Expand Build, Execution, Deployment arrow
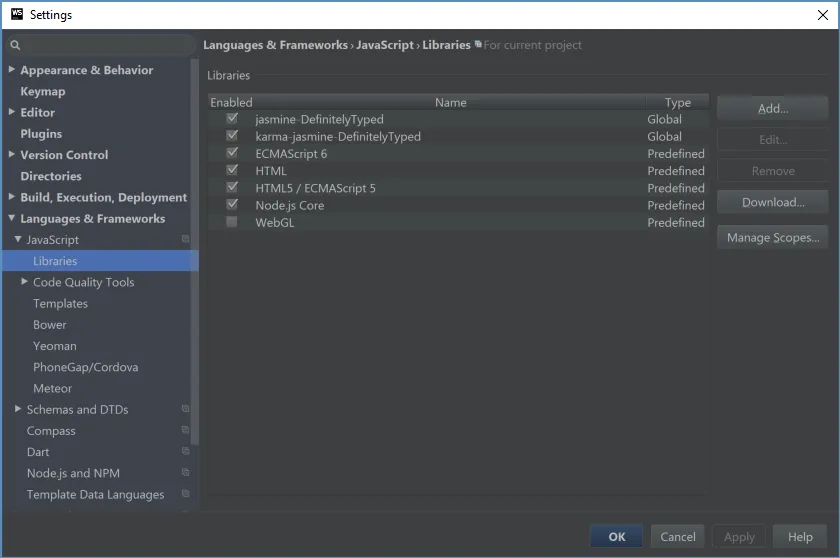The height and width of the screenshot is (558, 840). 12,197
